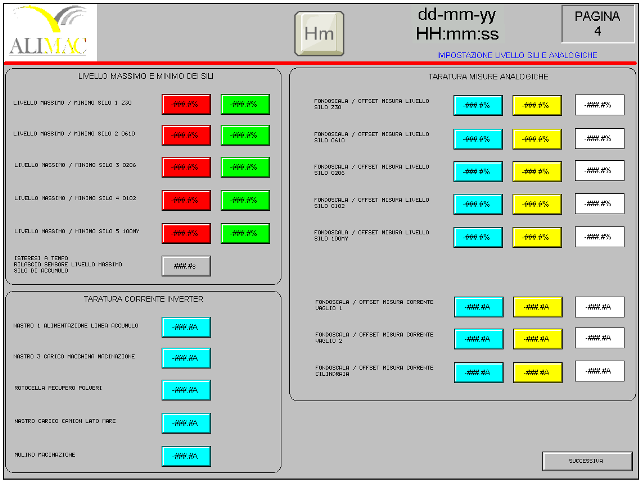Click the Pagina 4 page indicator

[597, 24]
